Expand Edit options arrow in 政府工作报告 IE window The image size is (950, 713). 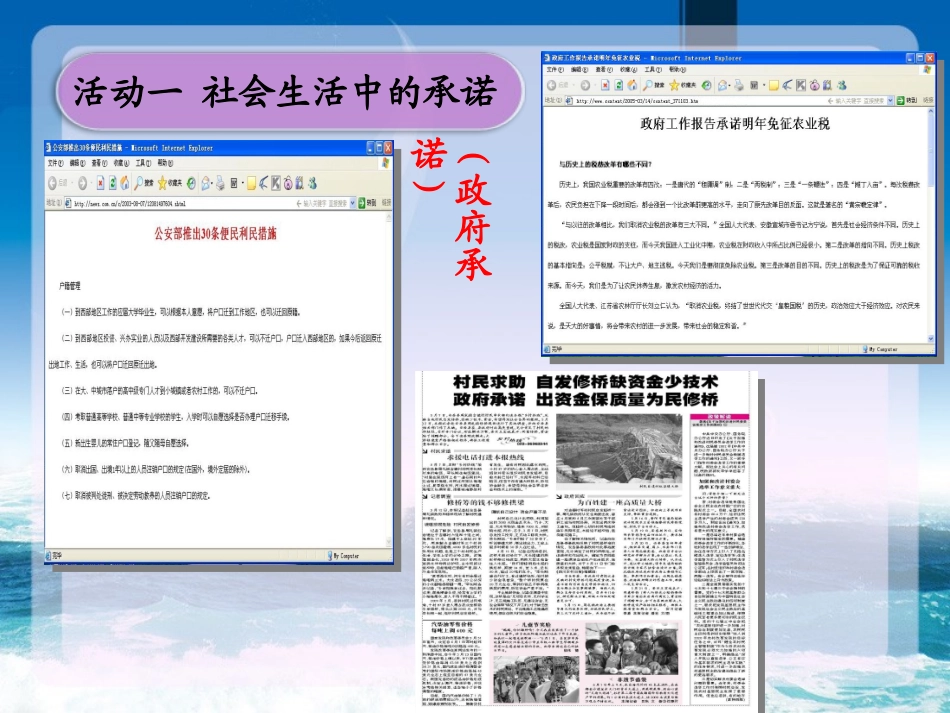pyautogui.click(x=764, y=86)
